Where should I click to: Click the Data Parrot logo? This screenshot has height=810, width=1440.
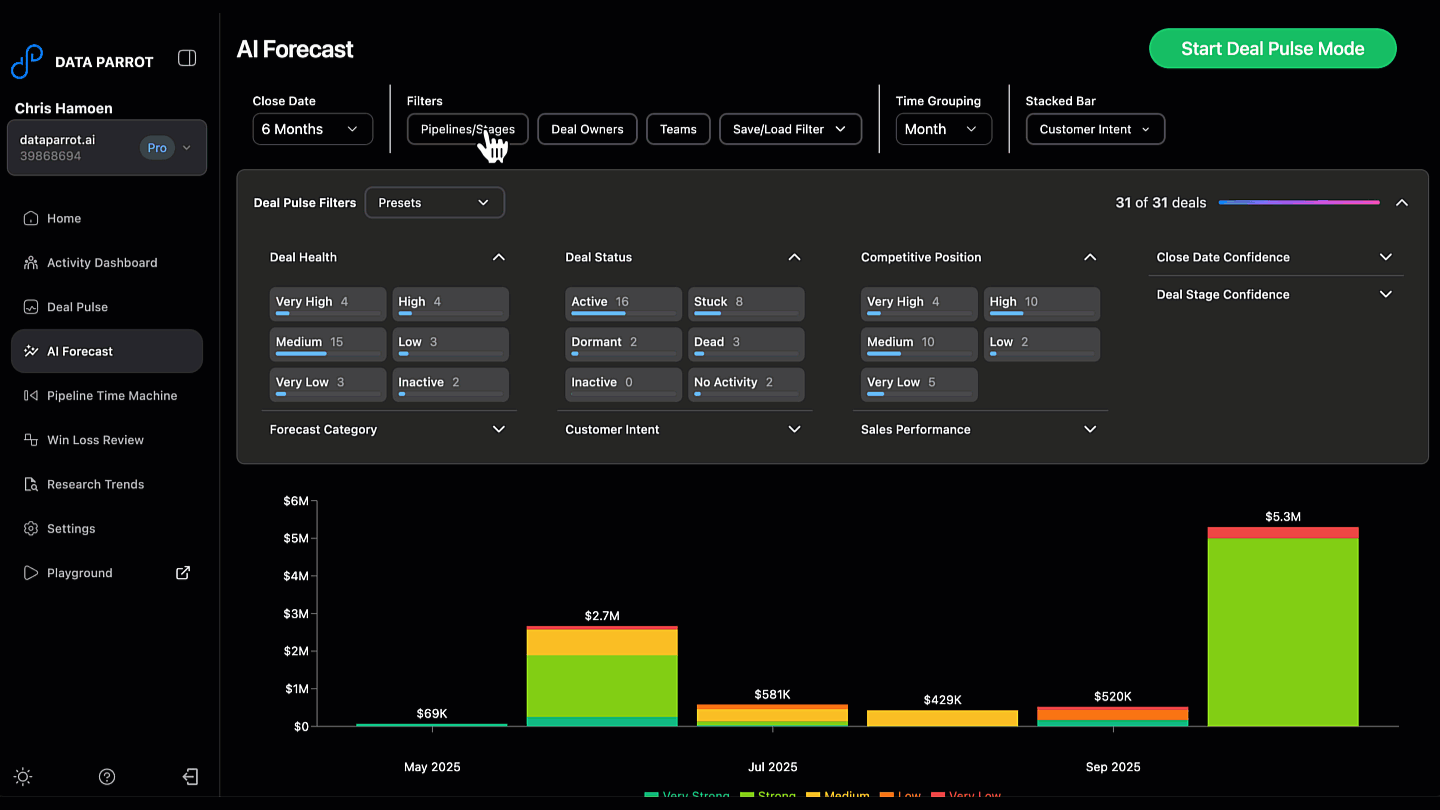pyautogui.click(x=27, y=60)
